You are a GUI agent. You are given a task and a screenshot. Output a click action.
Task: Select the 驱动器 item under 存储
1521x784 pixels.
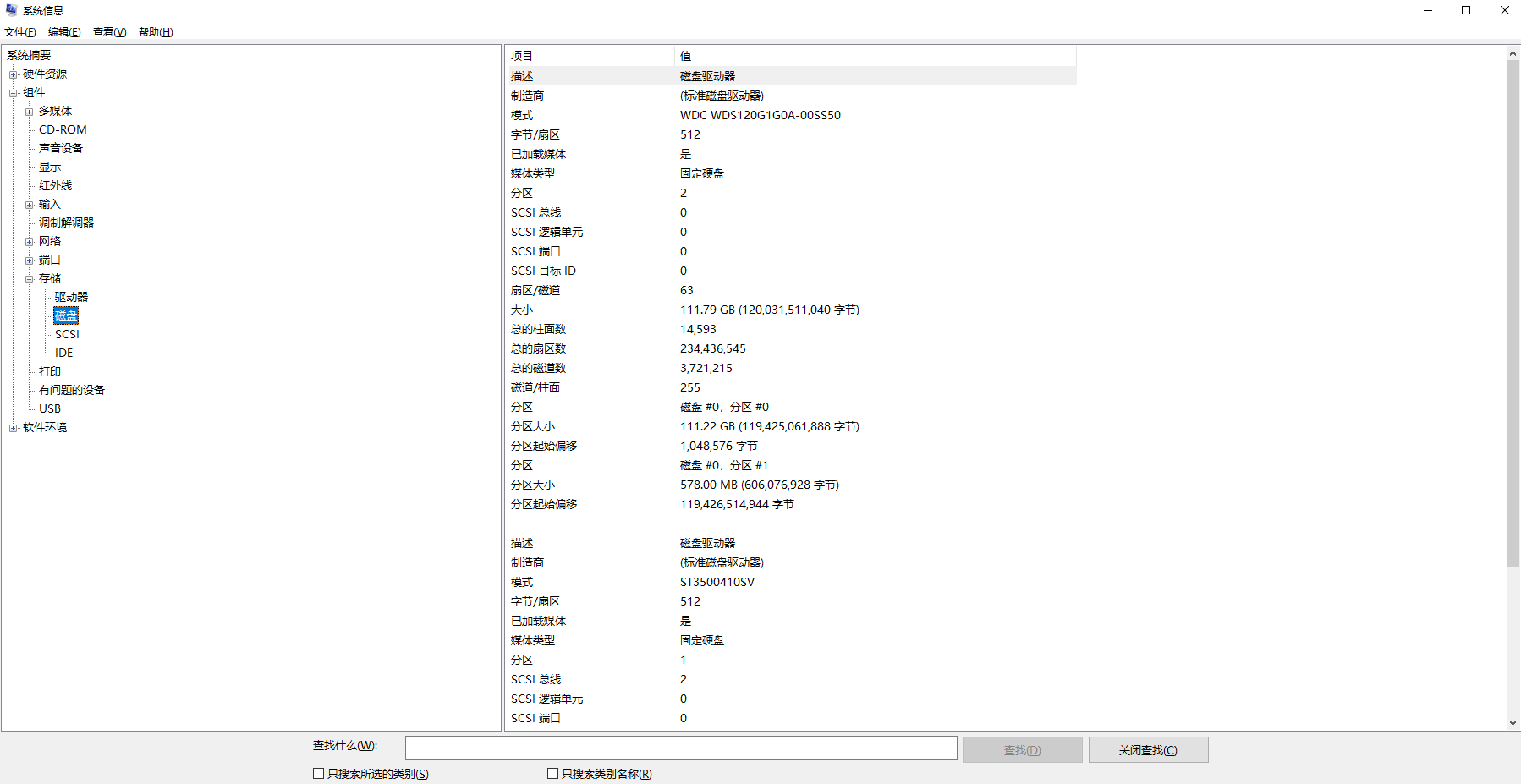70,296
